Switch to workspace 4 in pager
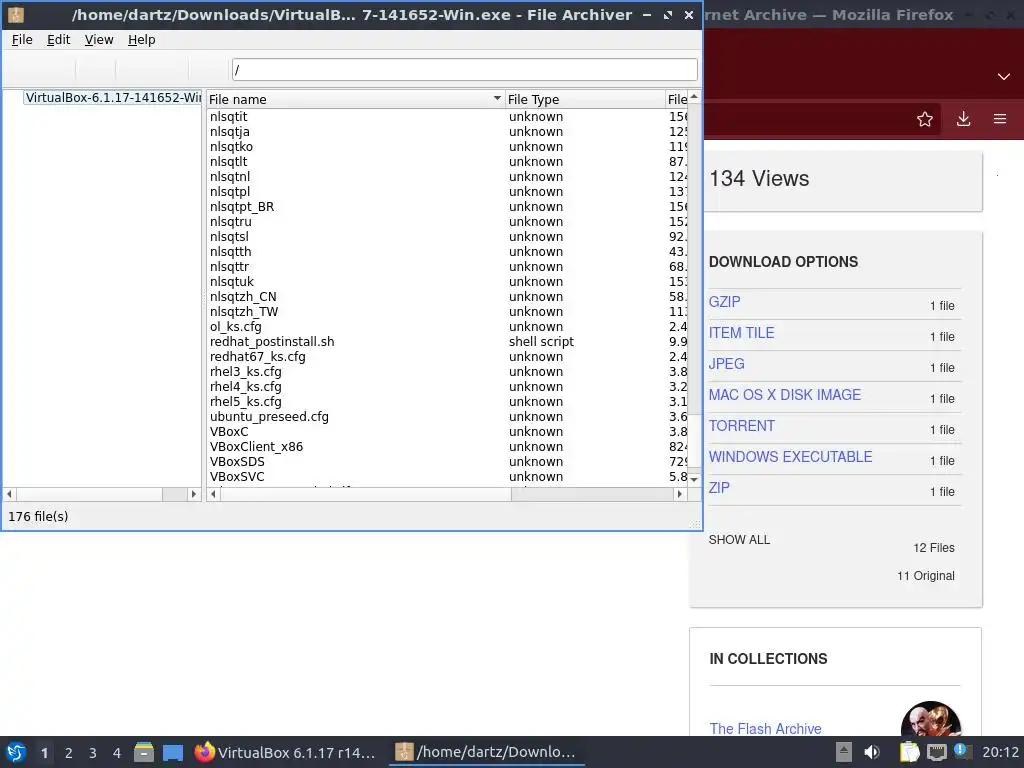 point(117,752)
